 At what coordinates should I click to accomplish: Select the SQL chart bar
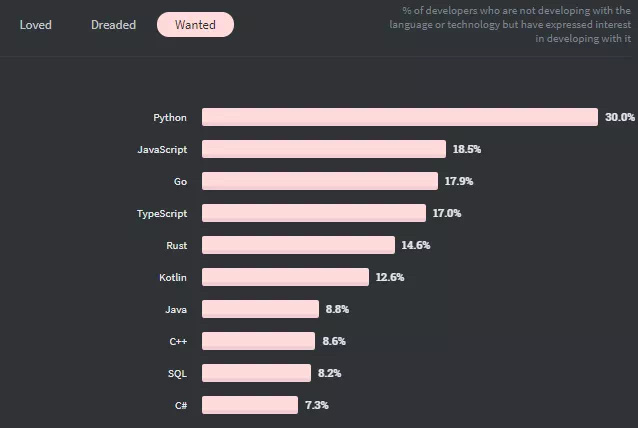(256, 373)
